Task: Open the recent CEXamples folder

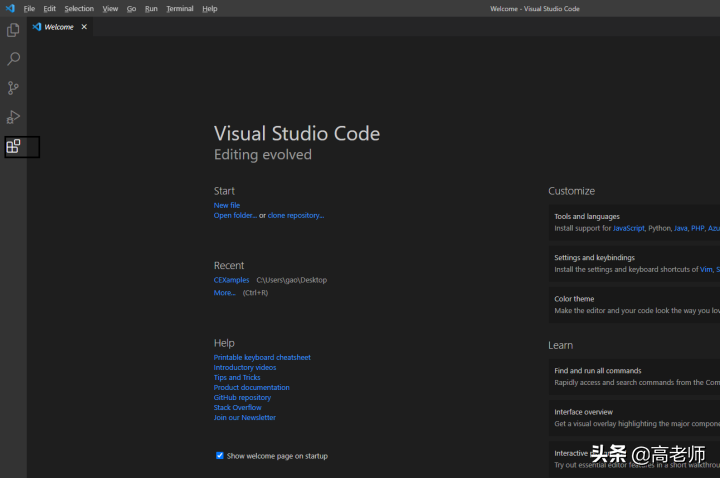Action: click(x=231, y=280)
